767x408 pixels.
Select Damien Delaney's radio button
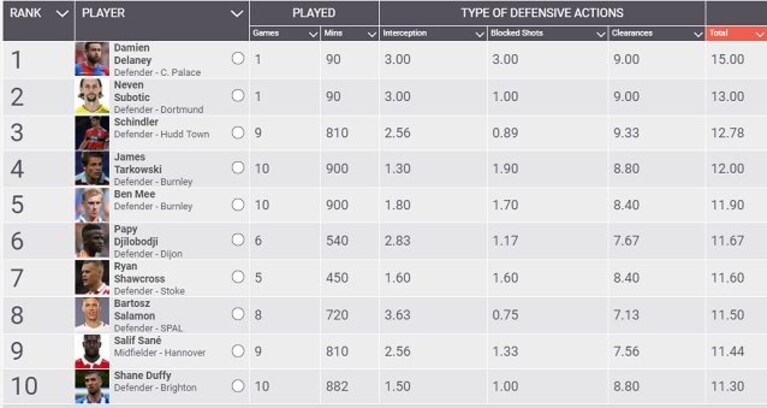[238, 58]
